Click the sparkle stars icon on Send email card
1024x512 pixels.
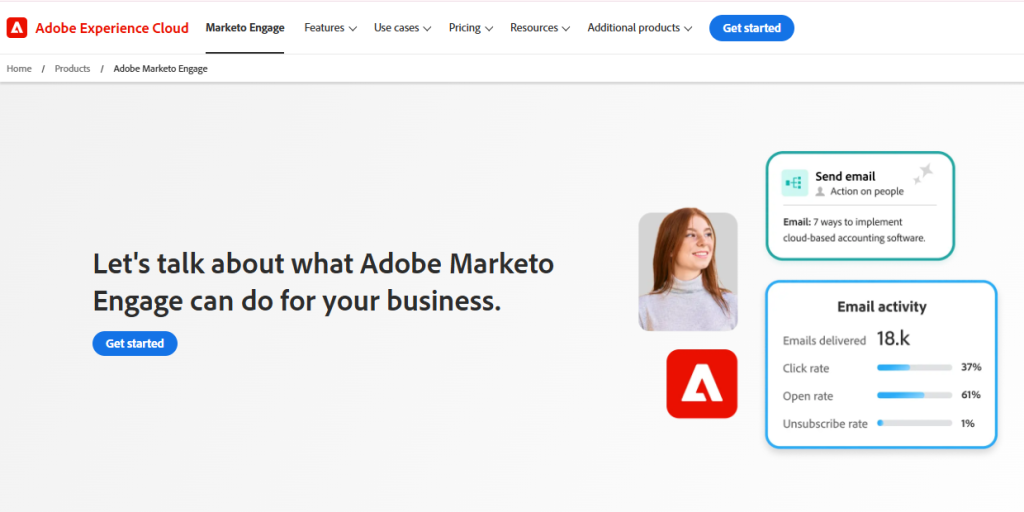(x=923, y=174)
